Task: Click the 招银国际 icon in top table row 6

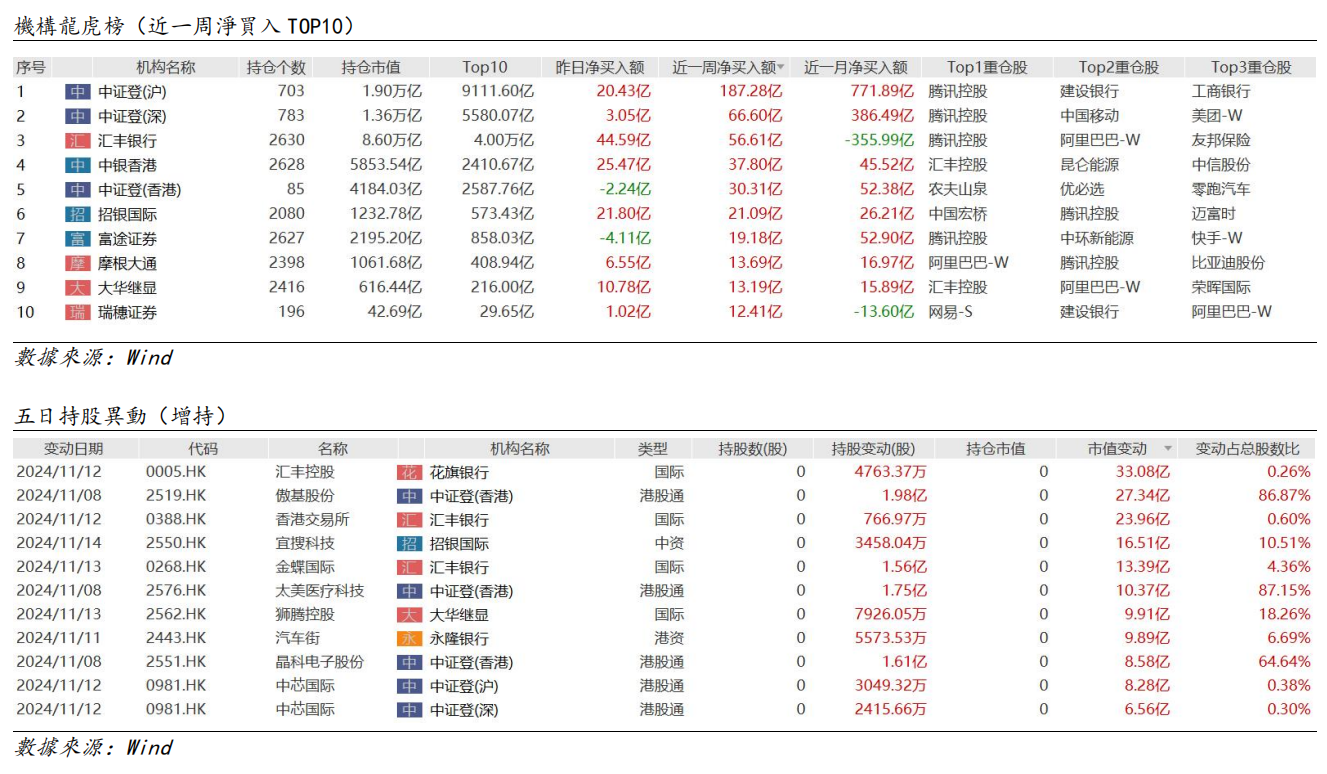Action: 78,214
